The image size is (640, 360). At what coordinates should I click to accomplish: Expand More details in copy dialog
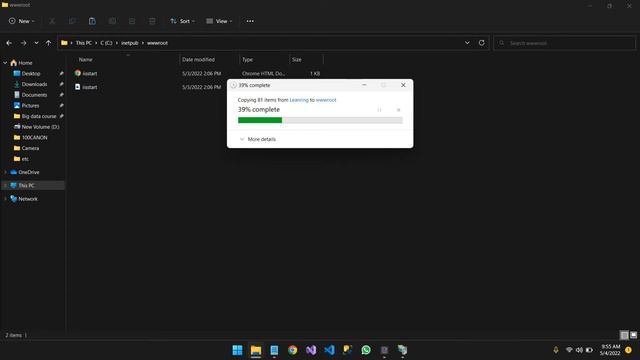[x=258, y=139]
